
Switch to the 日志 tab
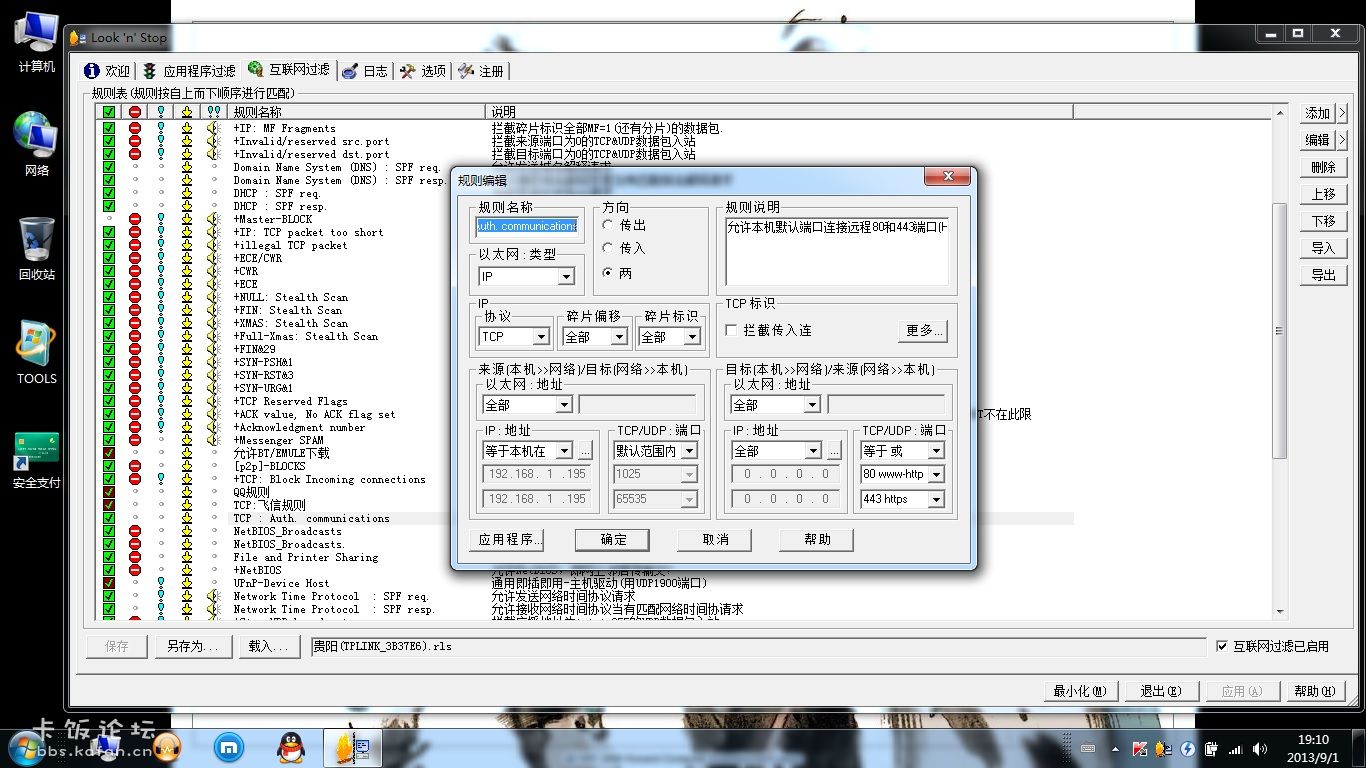click(x=365, y=71)
